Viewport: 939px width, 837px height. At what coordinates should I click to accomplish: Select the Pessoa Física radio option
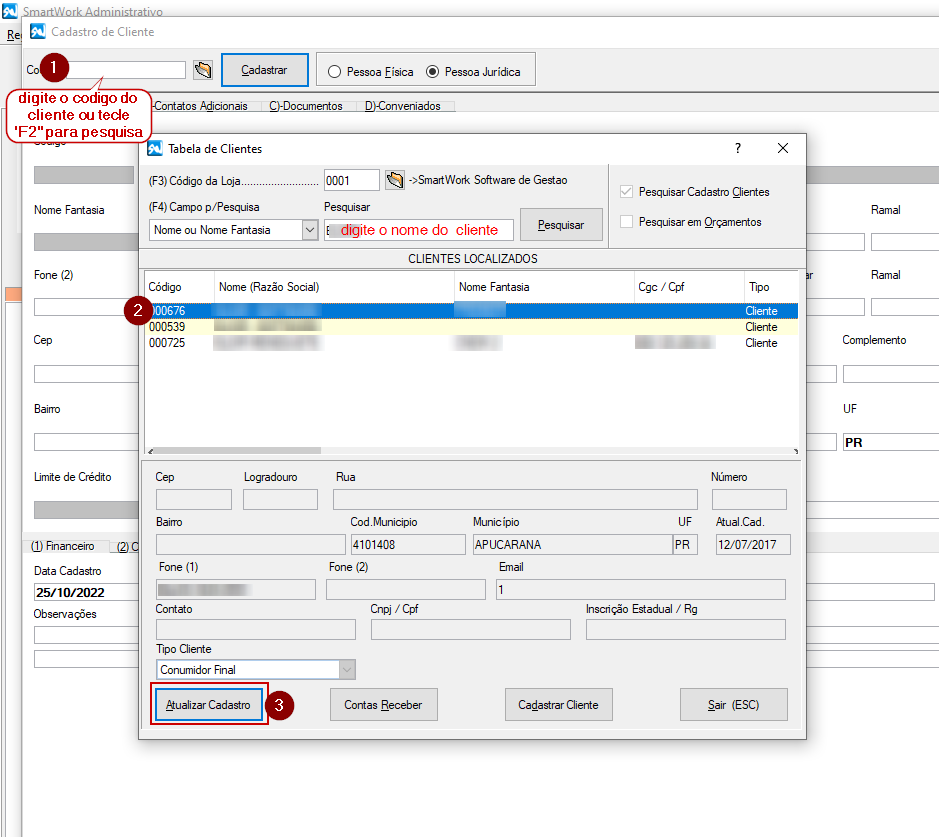coord(333,72)
